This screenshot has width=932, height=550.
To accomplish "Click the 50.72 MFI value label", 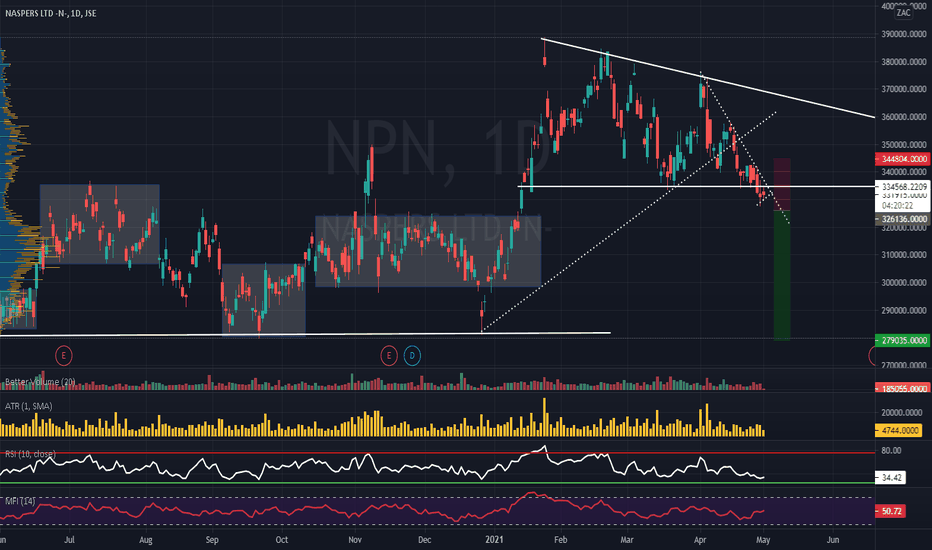I will (891, 511).
